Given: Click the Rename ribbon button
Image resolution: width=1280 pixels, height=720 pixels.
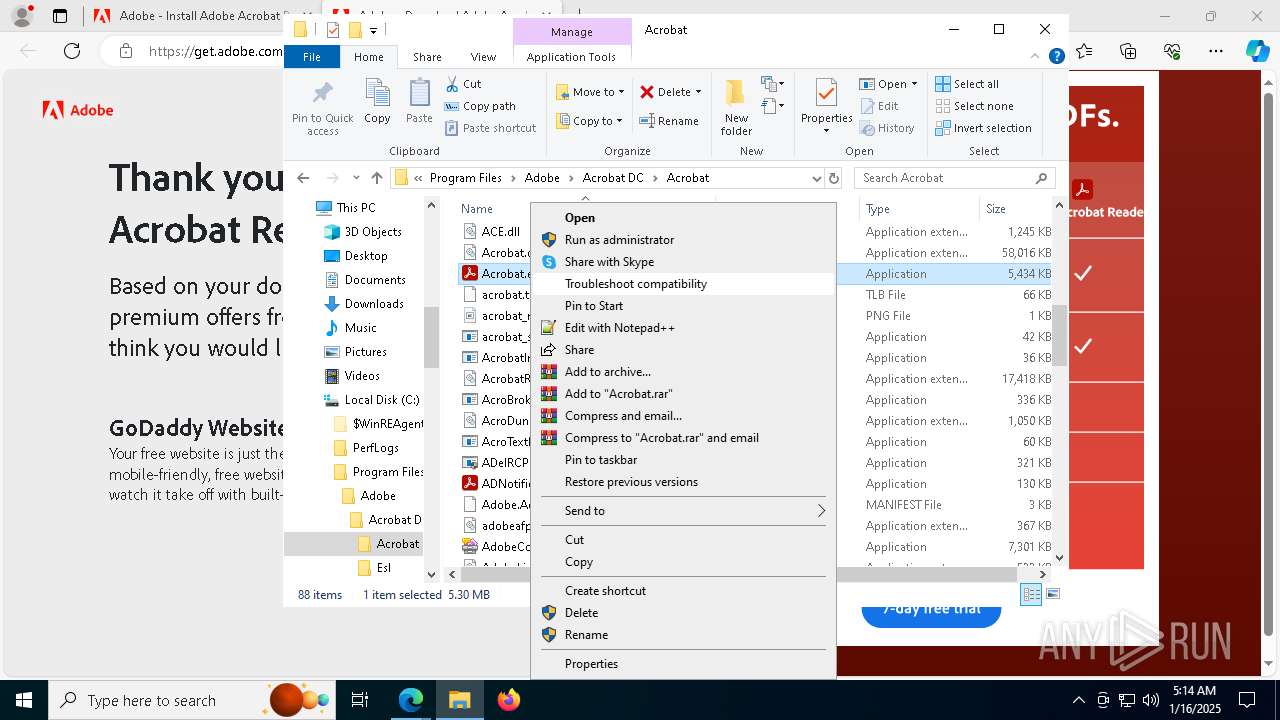Looking at the screenshot, I should point(669,121).
